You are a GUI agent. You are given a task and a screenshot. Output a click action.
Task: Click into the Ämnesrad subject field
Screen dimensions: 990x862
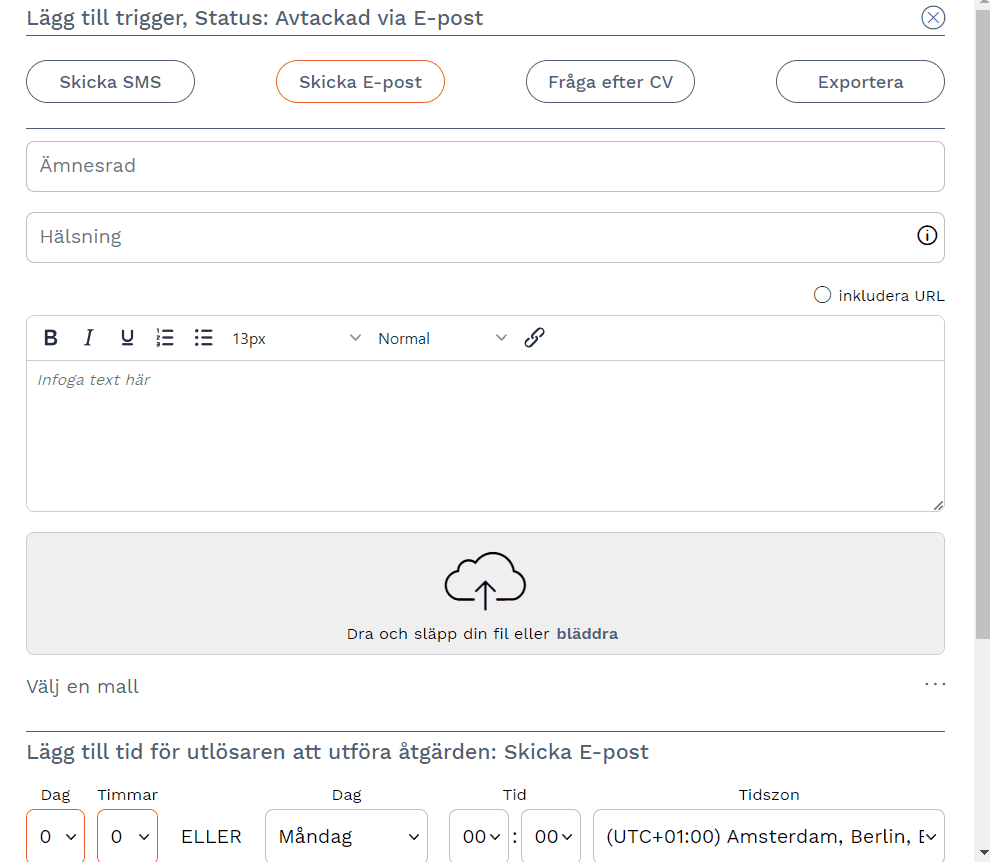485,166
